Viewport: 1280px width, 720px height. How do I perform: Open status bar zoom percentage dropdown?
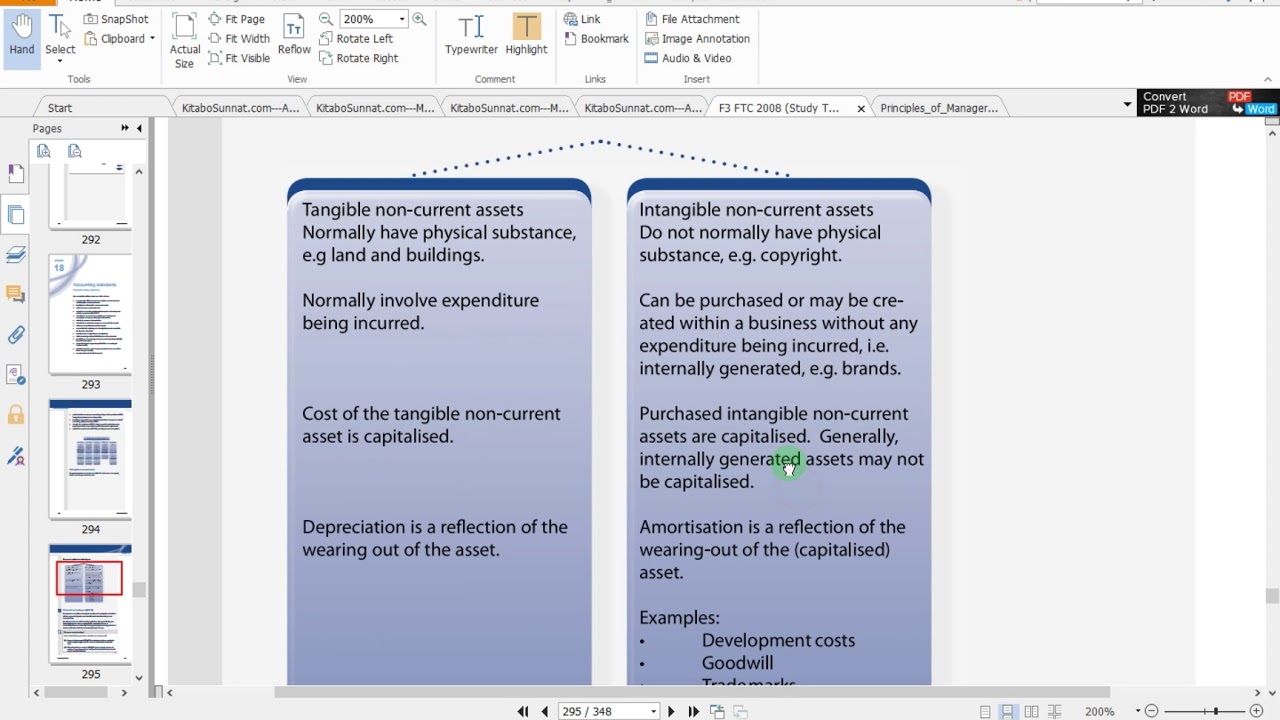(1138, 711)
